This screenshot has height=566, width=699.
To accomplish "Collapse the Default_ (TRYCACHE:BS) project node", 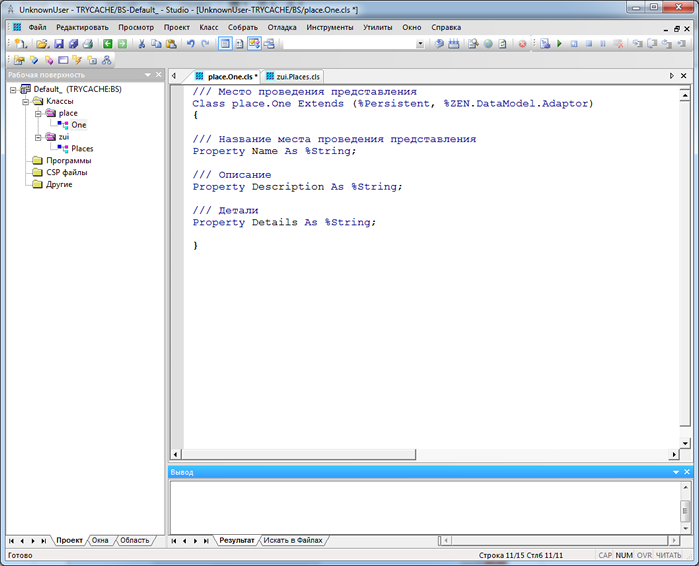I will (13, 90).
